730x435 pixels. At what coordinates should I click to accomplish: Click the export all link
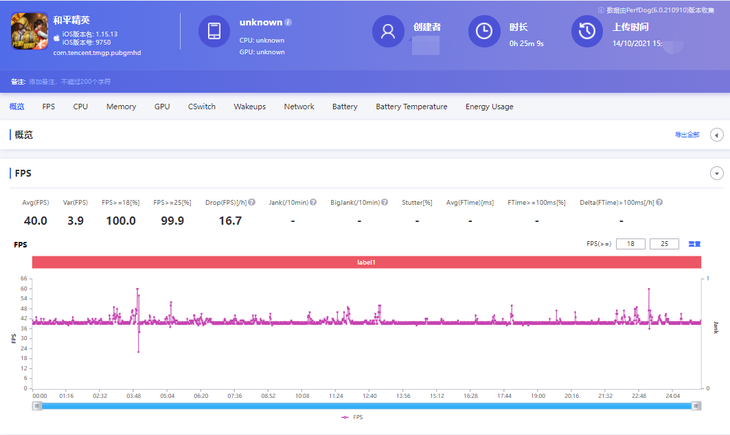tap(687, 135)
